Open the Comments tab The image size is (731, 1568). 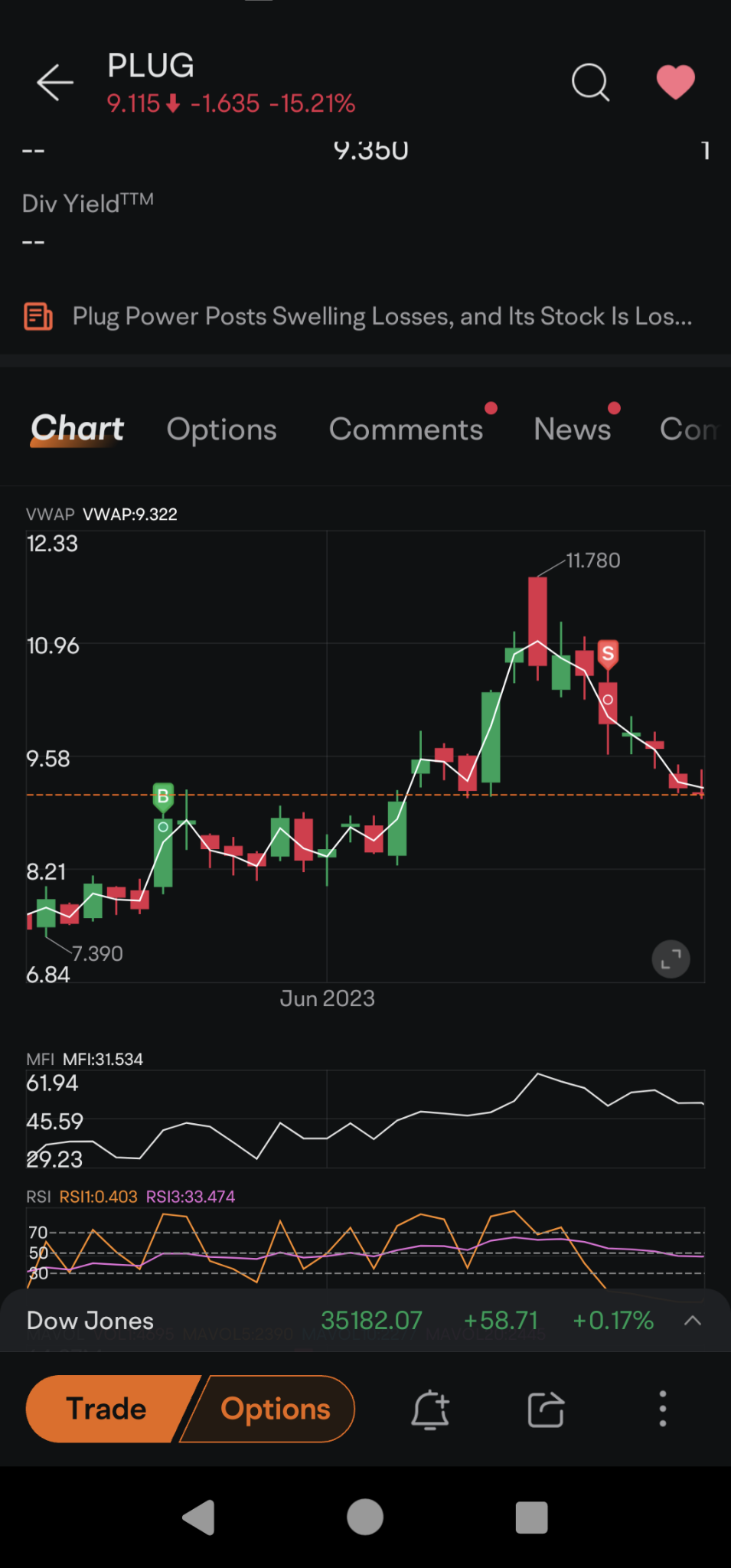pyautogui.click(x=406, y=430)
